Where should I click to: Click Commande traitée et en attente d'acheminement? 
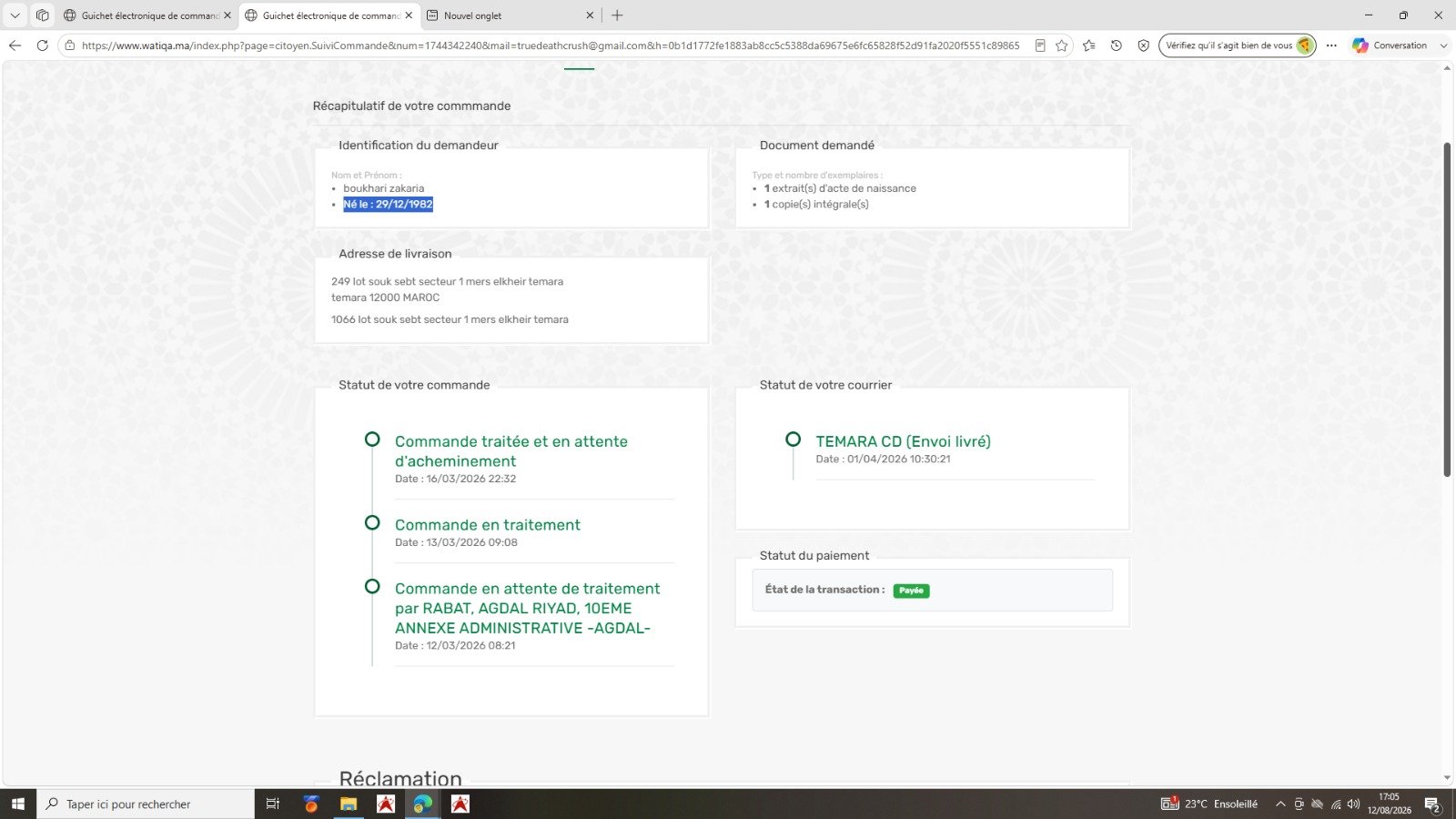[x=511, y=451]
